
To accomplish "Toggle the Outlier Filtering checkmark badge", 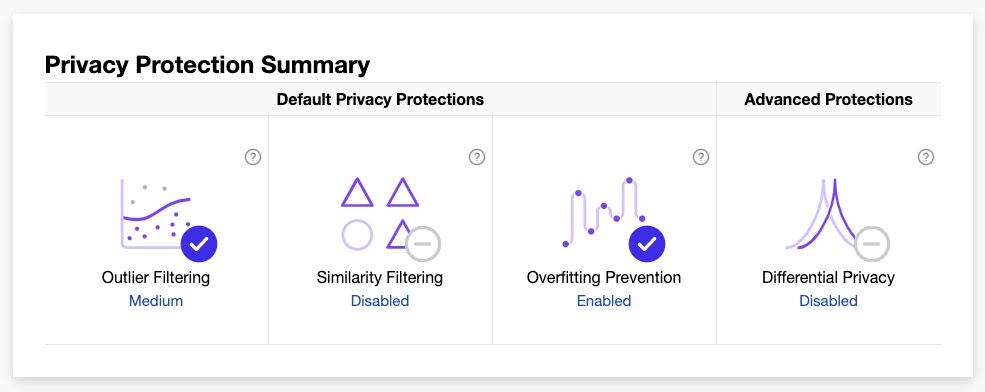I will point(199,244).
